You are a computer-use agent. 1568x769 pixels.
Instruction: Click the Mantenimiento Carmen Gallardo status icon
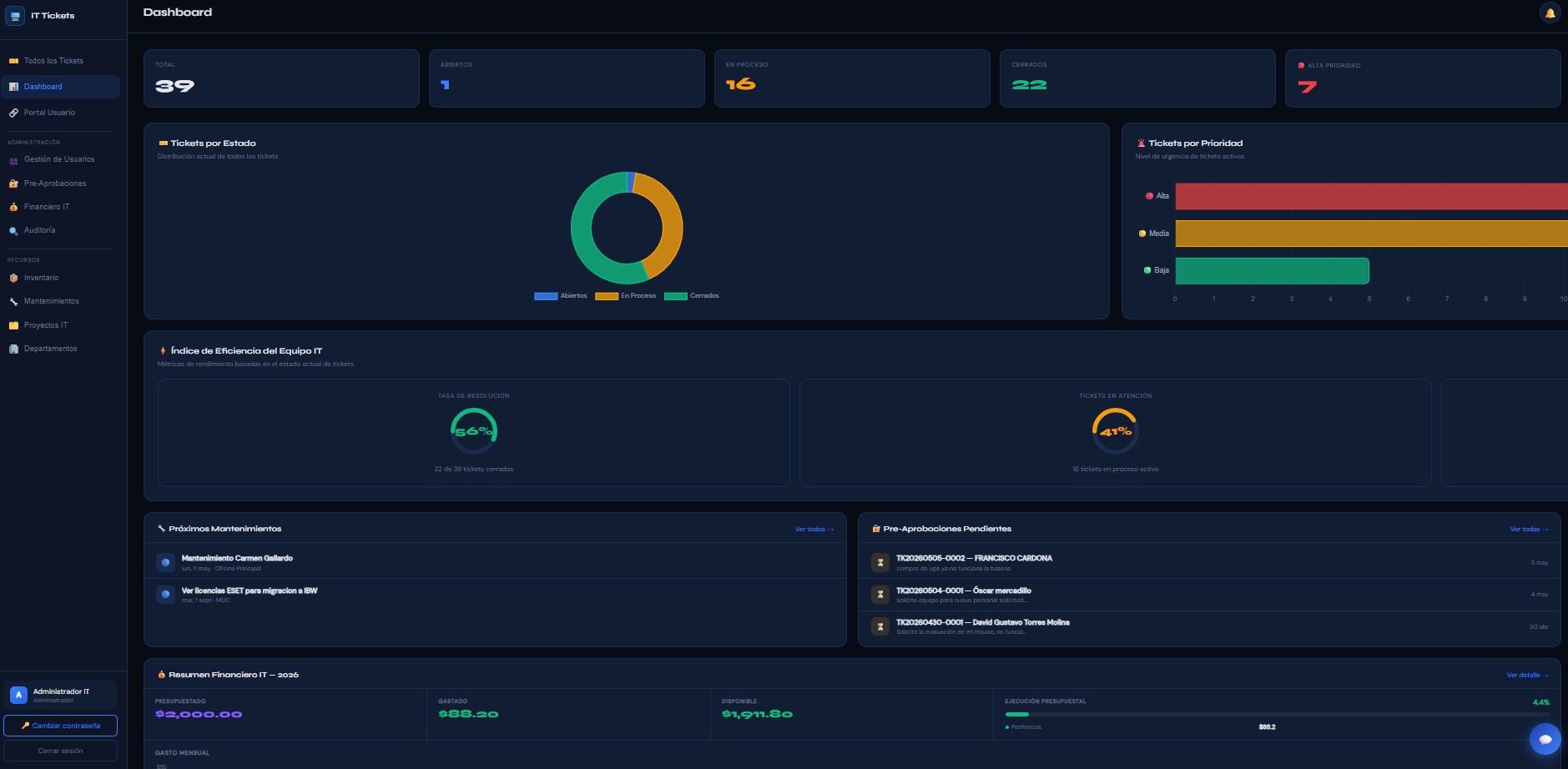click(165, 563)
